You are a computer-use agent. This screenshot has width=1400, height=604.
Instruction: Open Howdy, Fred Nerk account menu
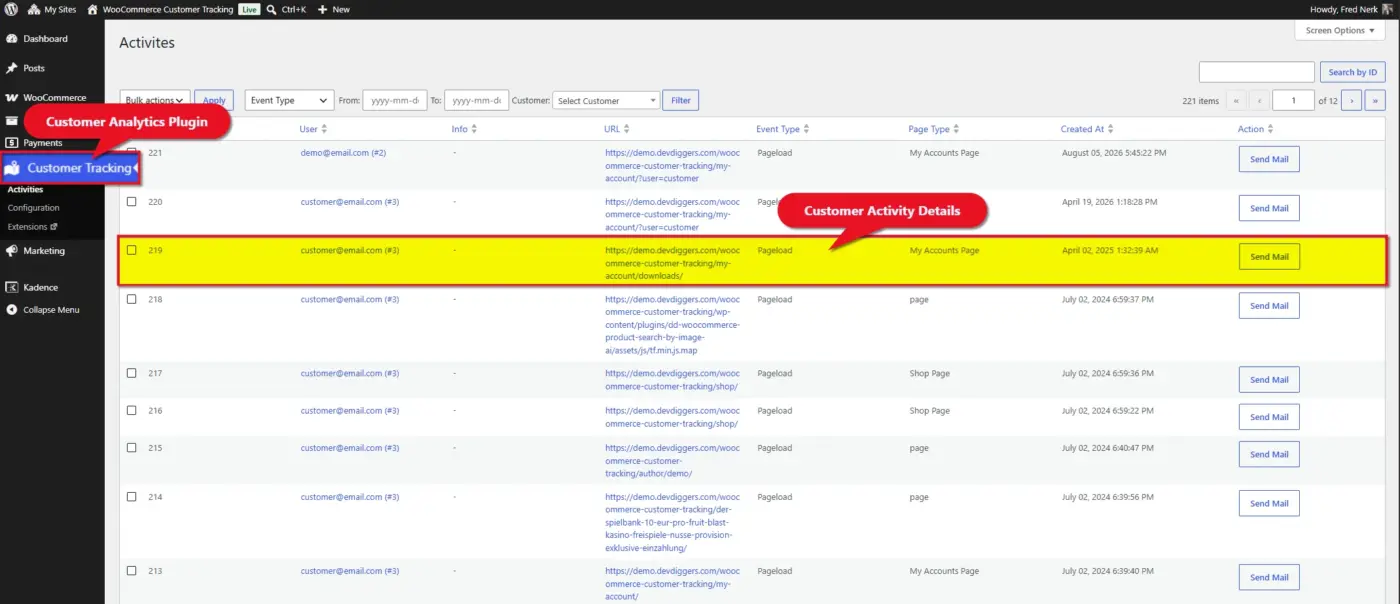[x=1350, y=9]
